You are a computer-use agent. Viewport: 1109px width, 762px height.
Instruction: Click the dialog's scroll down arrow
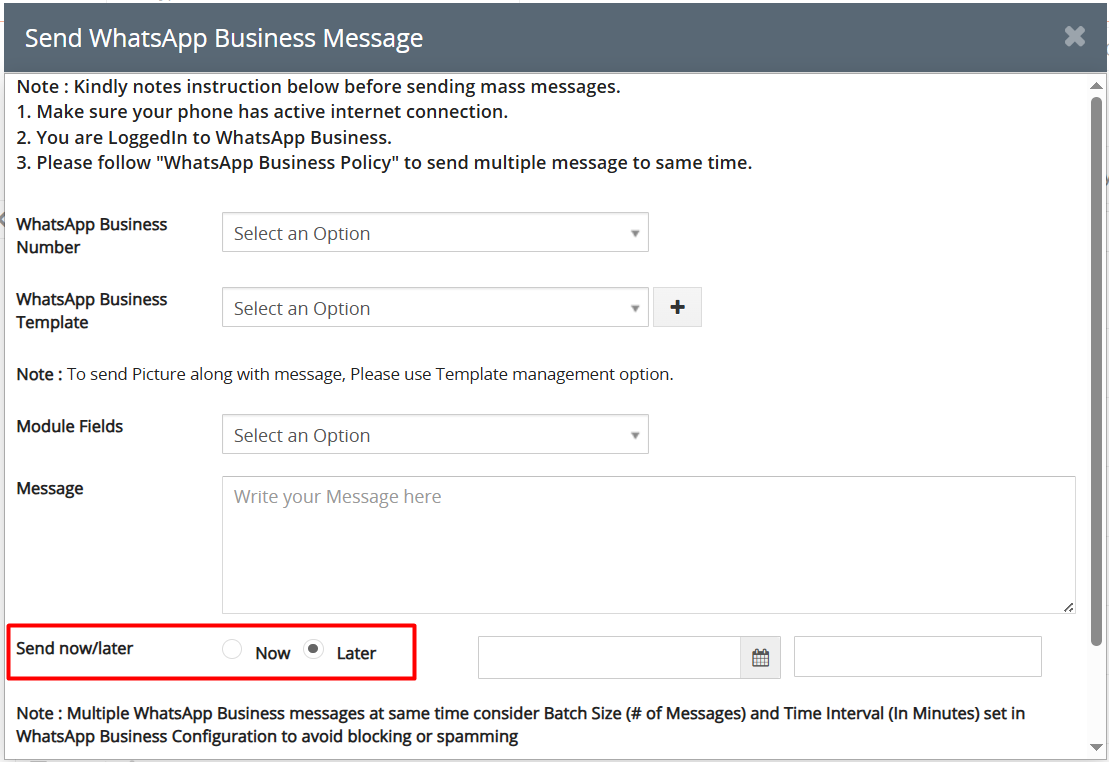point(1096,748)
